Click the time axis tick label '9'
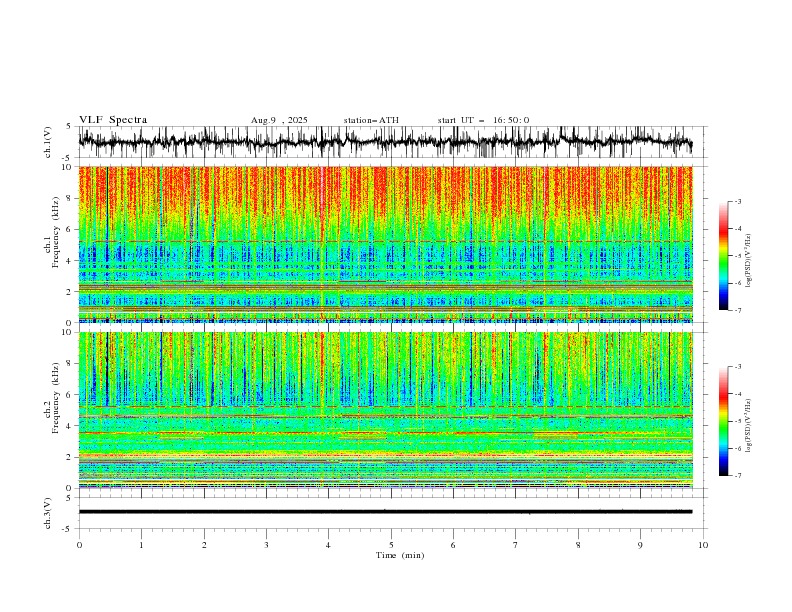 pos(640,545)
